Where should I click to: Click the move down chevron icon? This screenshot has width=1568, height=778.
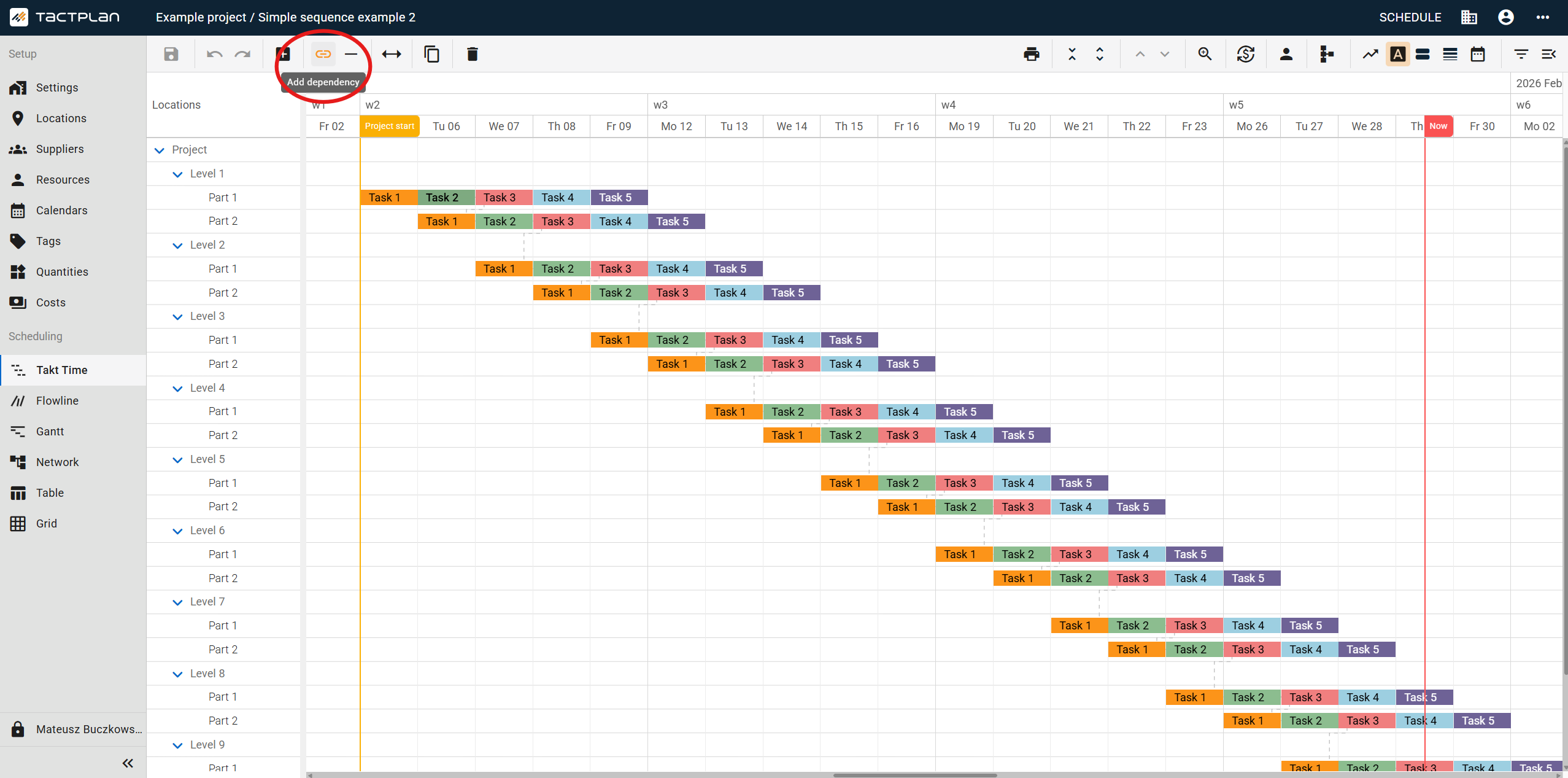1165,54
